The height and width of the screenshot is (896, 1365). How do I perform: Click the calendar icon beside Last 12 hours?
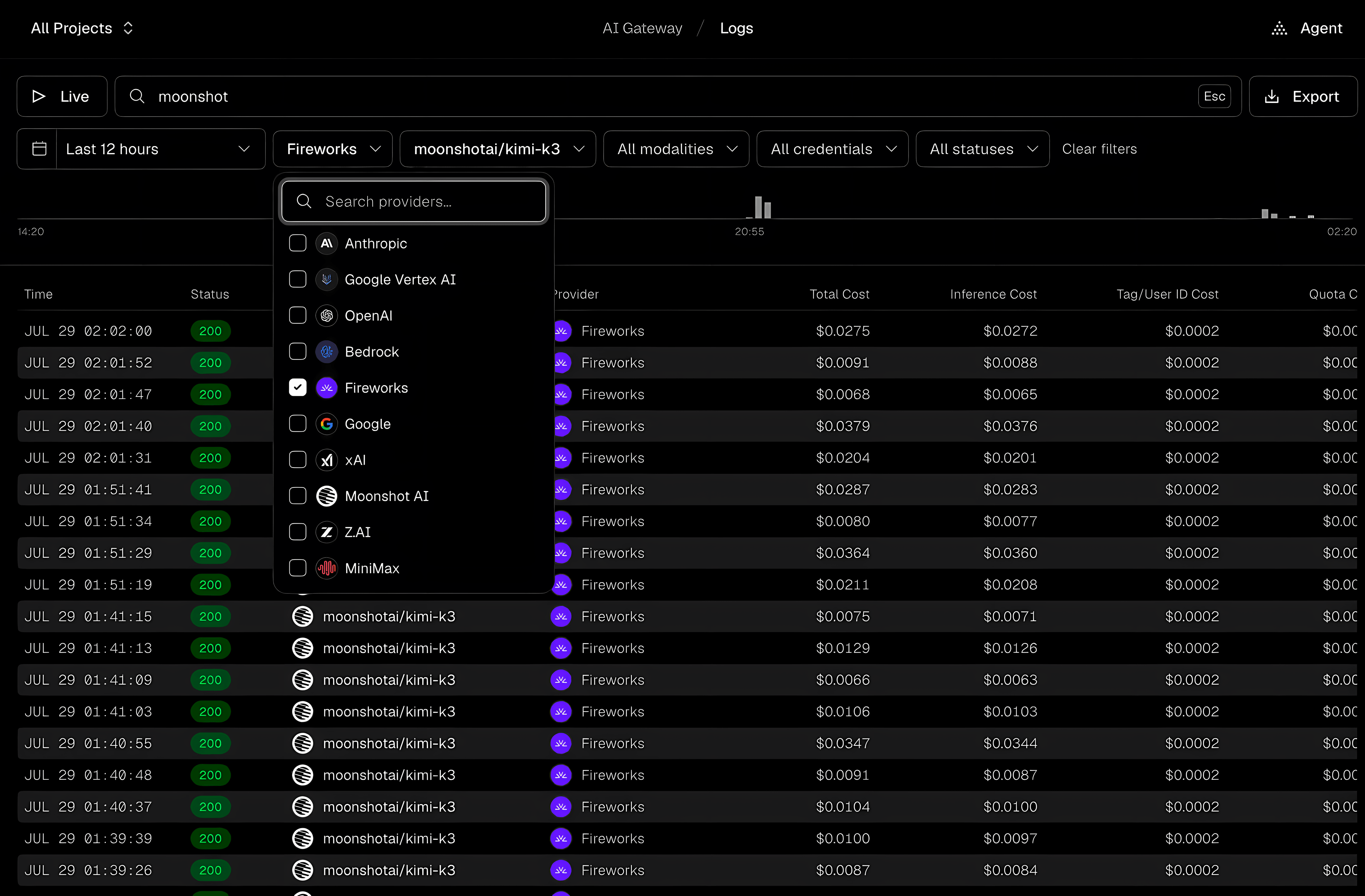[x=39, y=149]
